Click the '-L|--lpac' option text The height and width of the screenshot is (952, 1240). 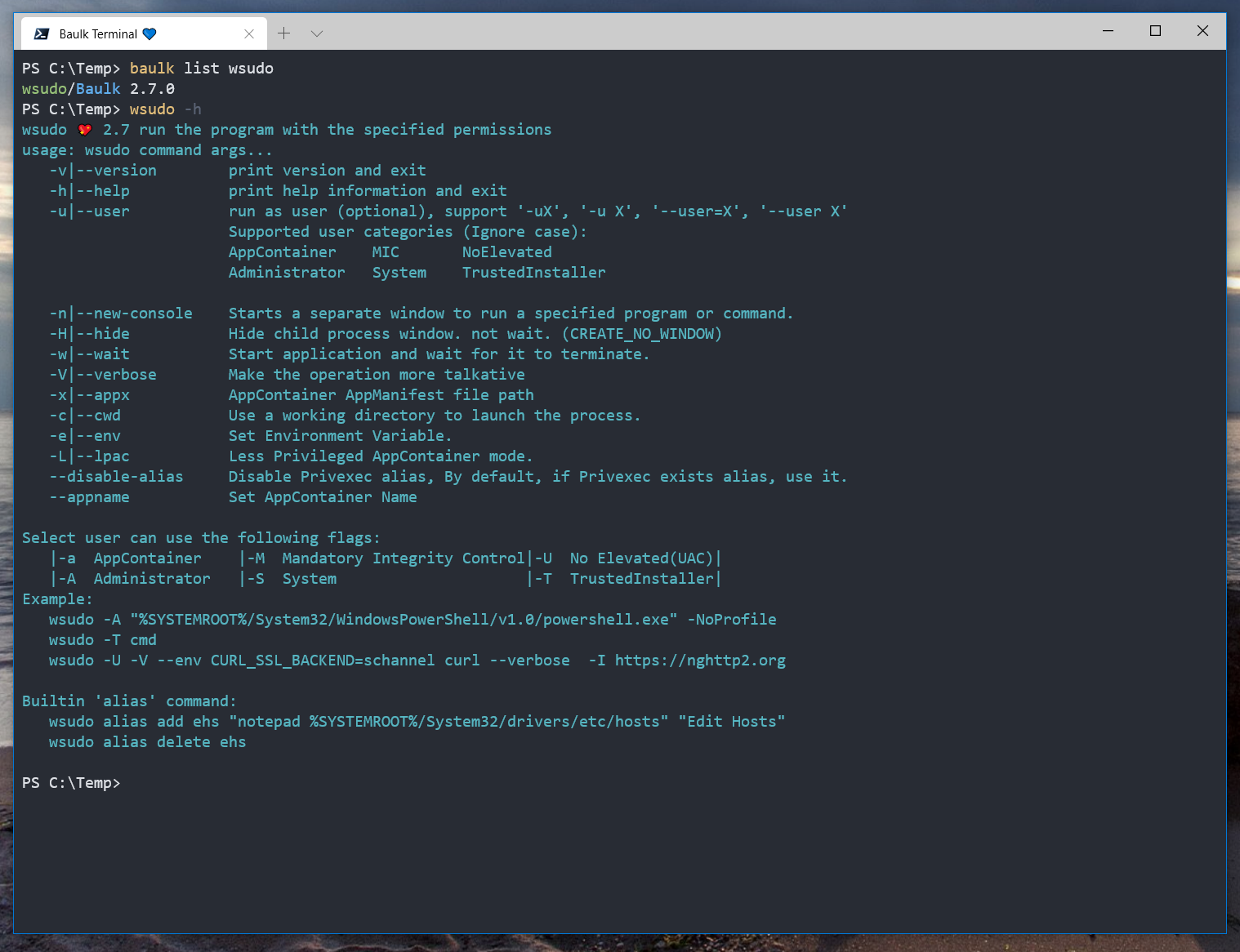coord(89,456)
